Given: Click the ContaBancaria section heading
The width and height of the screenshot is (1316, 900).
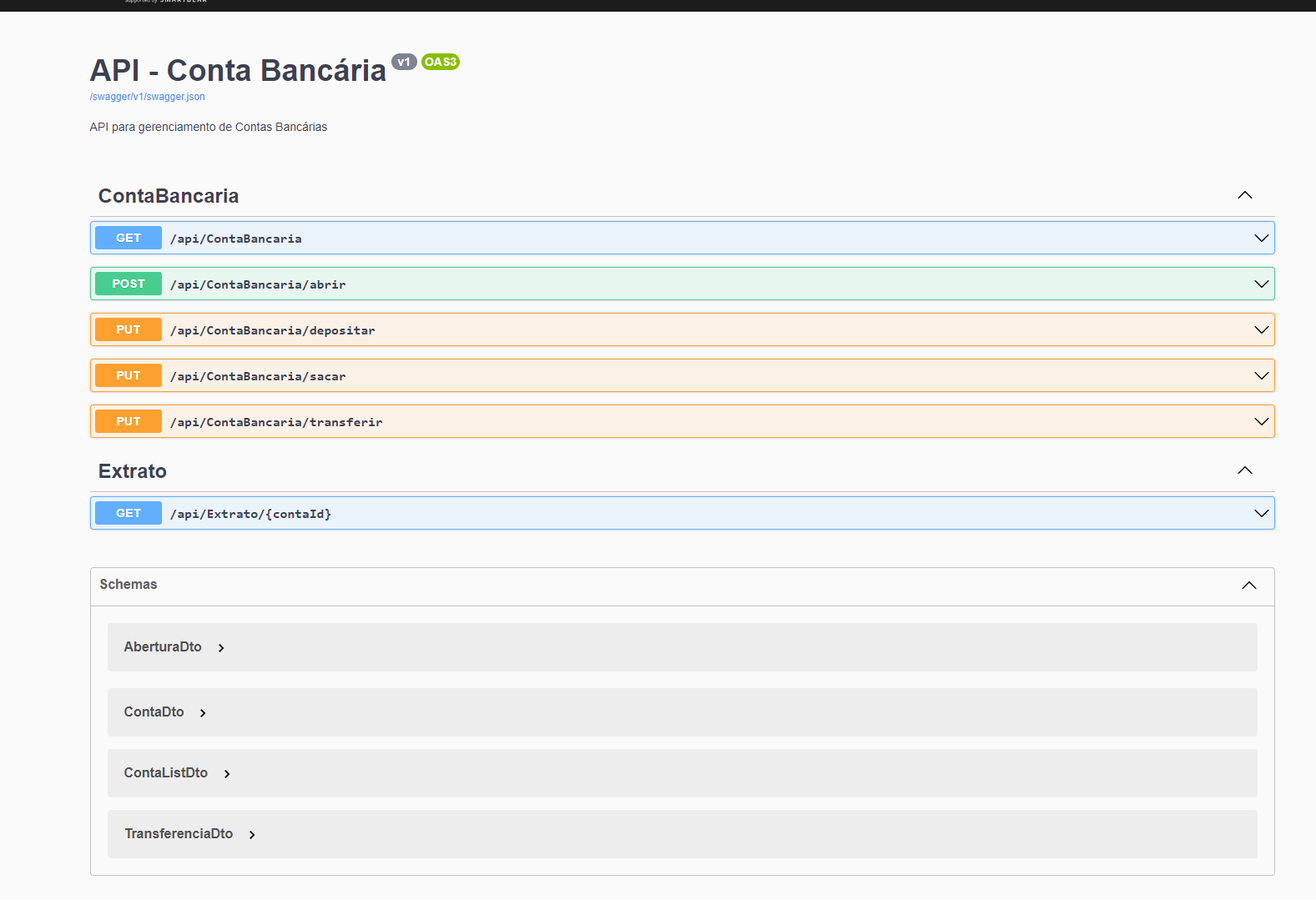Looking at the screenshot, I should point(169,196).
